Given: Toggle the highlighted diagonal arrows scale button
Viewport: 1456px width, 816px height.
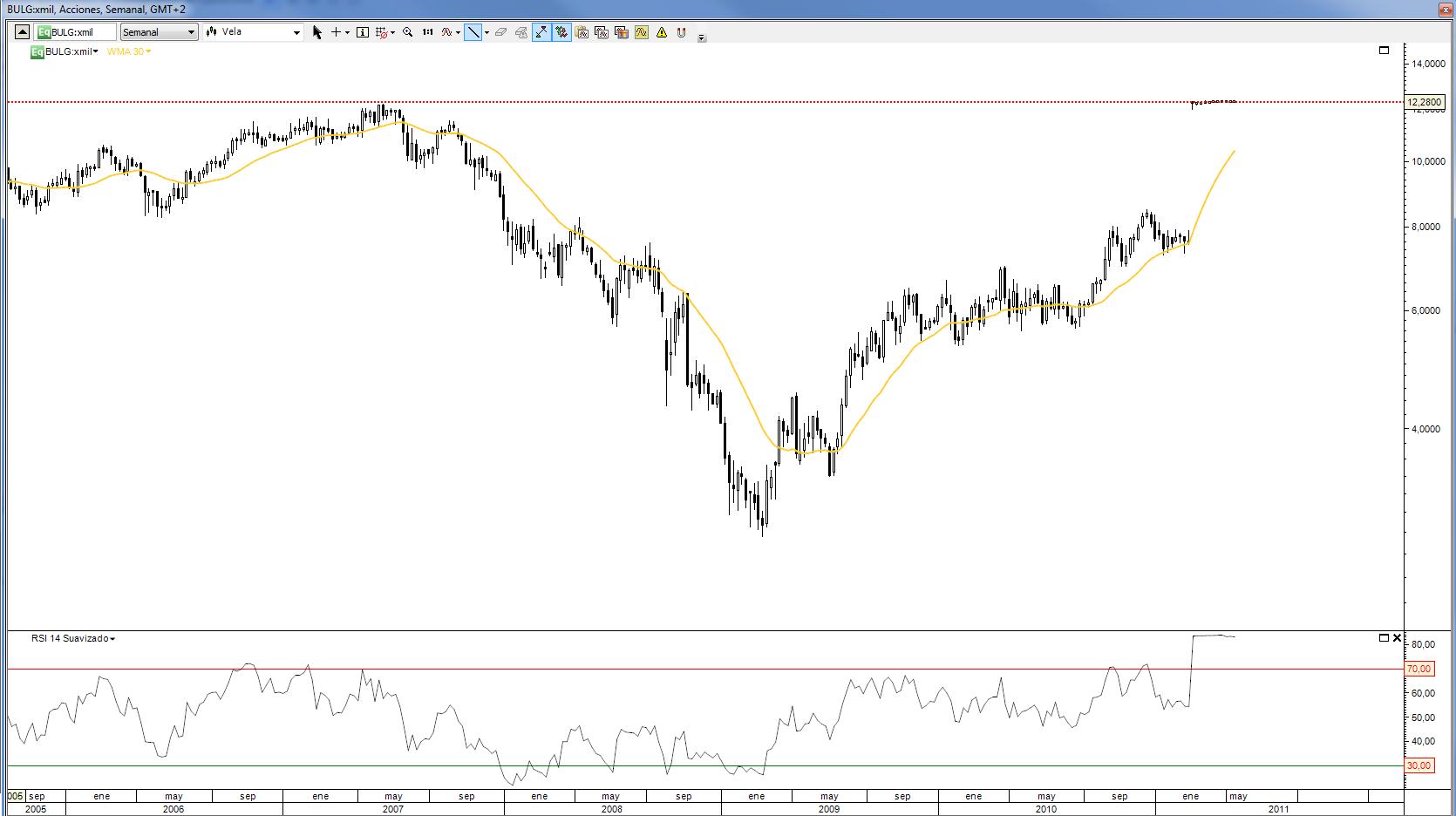Looking at the screenshot, I should [541, 32].
